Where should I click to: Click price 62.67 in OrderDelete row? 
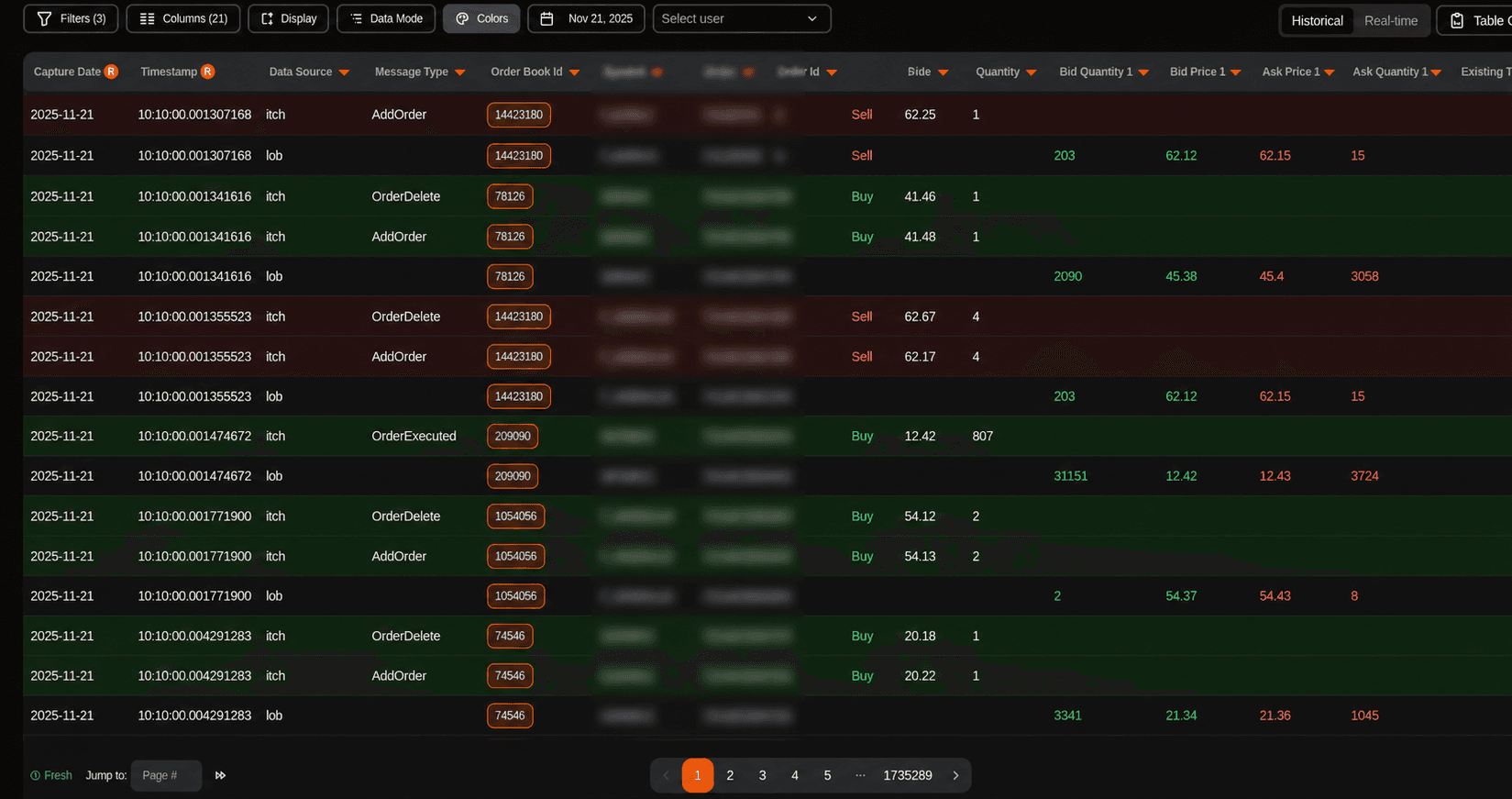click(920, 316)
